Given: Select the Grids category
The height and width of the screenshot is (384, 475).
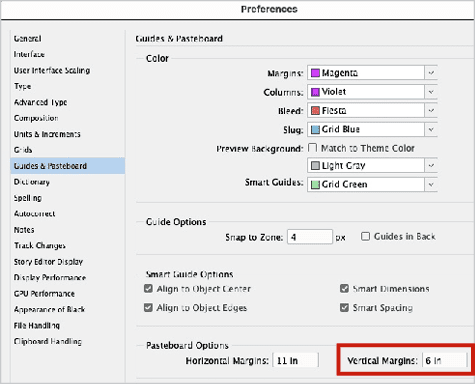Looking at the screenshot, I should tap(23, 150).
